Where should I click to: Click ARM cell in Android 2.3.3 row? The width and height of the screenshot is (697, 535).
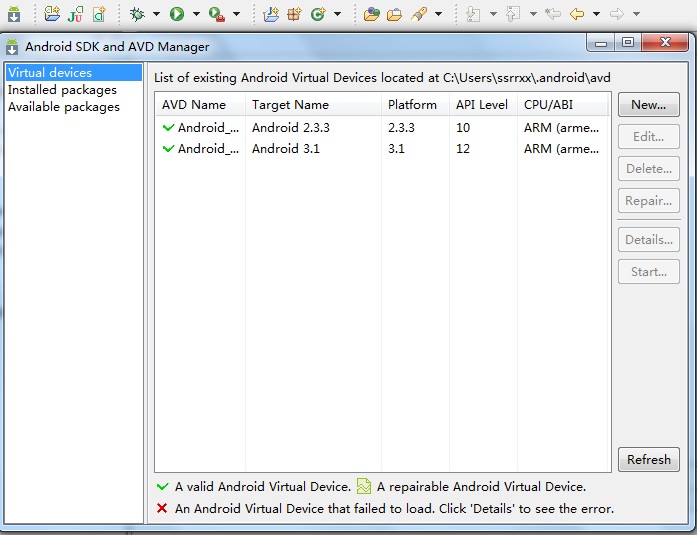click(x=561, y=128)
